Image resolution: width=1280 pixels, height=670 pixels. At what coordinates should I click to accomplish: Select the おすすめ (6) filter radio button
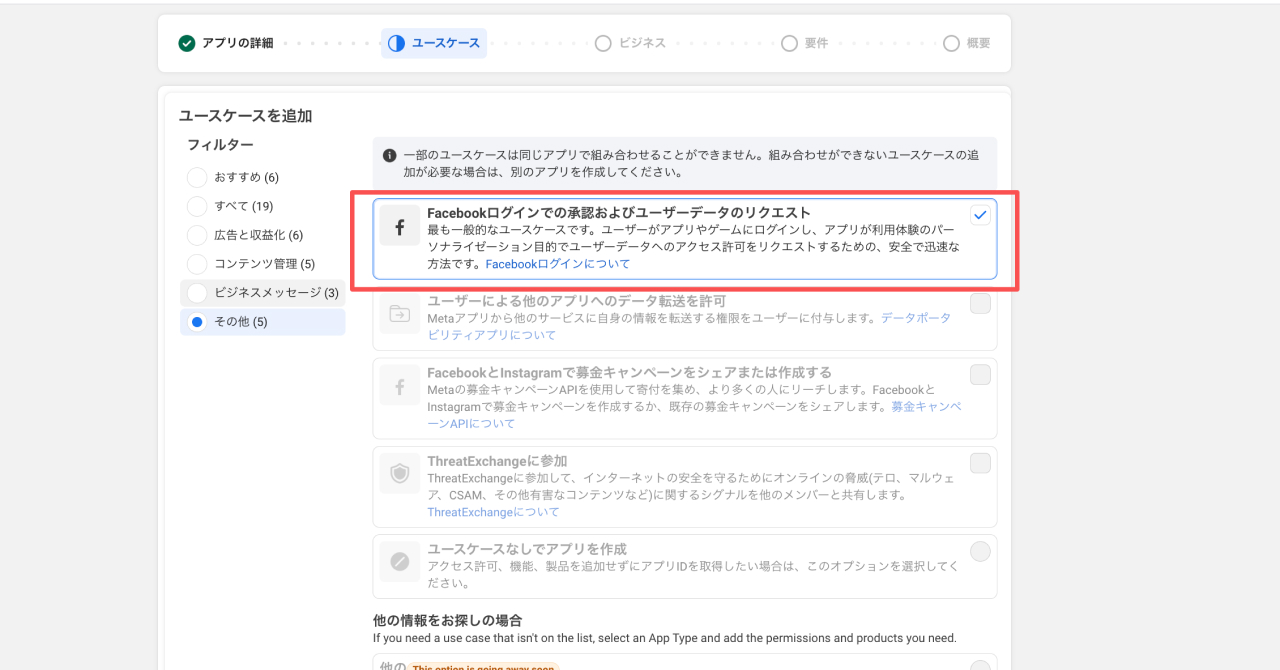pos(197,177)
